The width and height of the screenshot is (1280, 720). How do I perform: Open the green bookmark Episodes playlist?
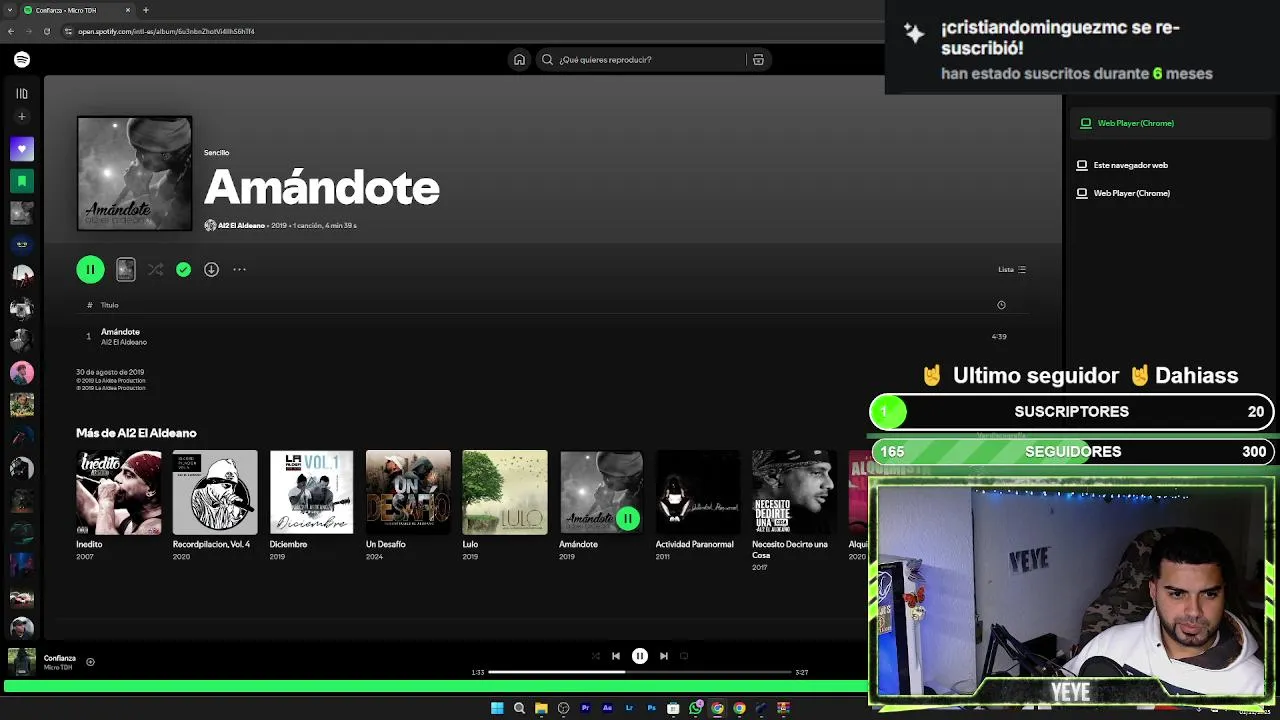tap(22, 181)
